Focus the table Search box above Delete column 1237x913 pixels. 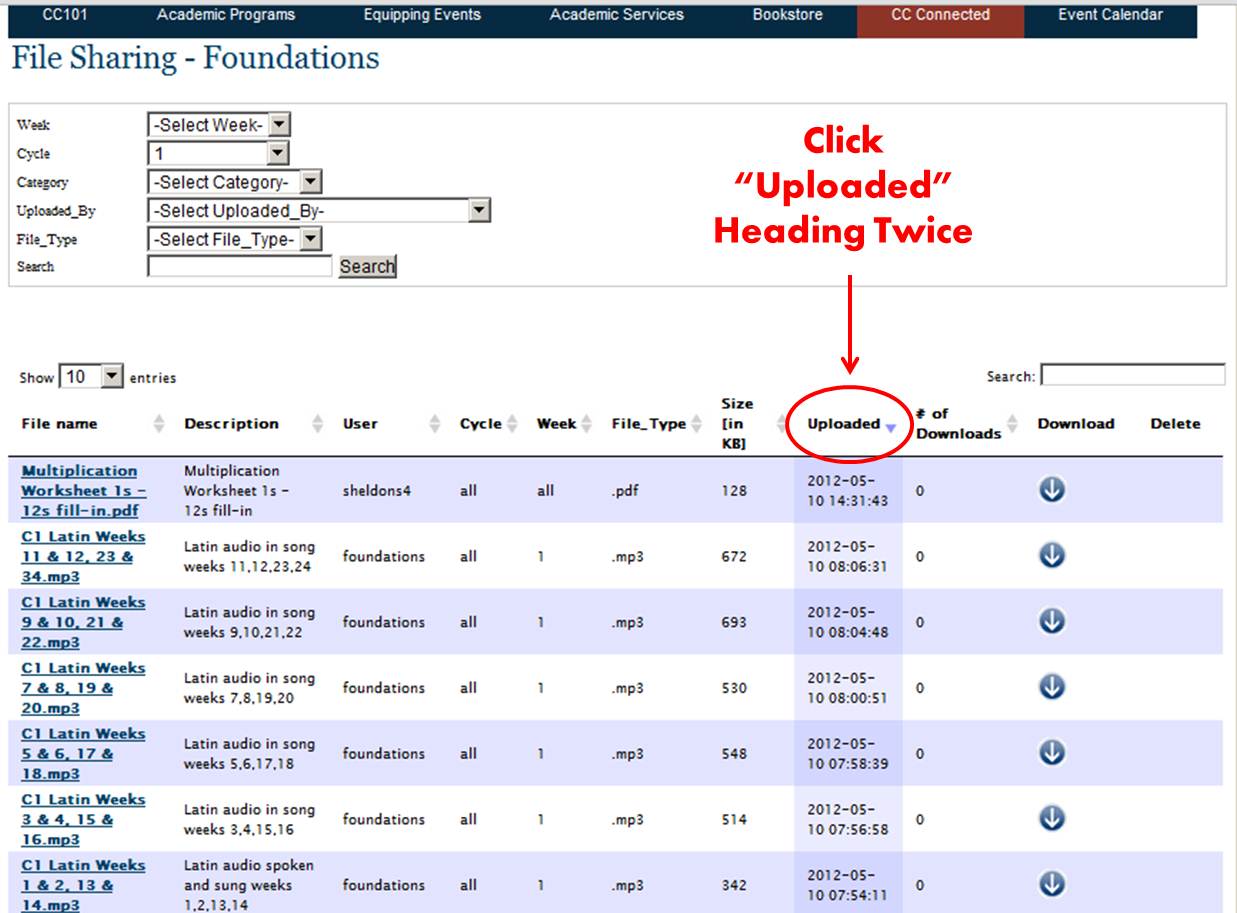[x=1133, y=375]
